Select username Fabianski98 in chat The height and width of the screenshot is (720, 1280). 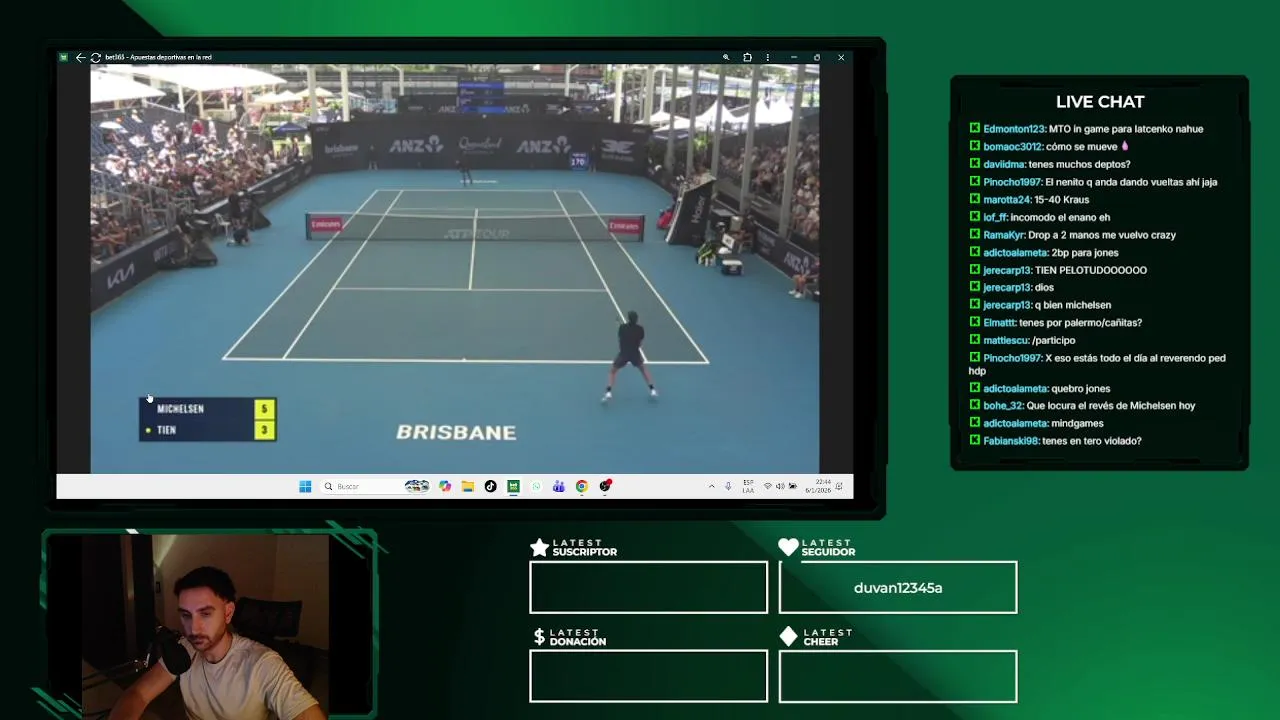pos(1011,441)
